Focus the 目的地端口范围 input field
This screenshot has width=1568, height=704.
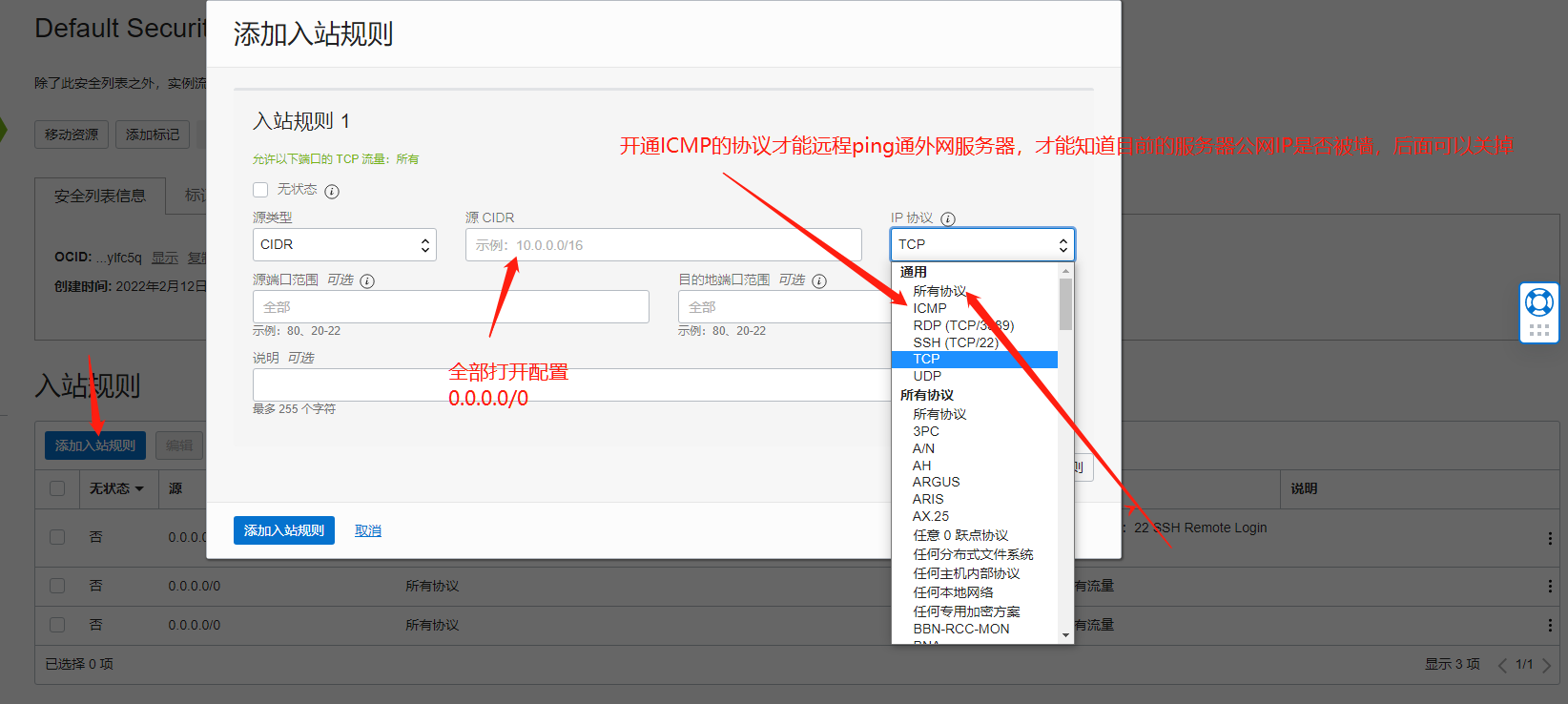(x=784, y=306)
